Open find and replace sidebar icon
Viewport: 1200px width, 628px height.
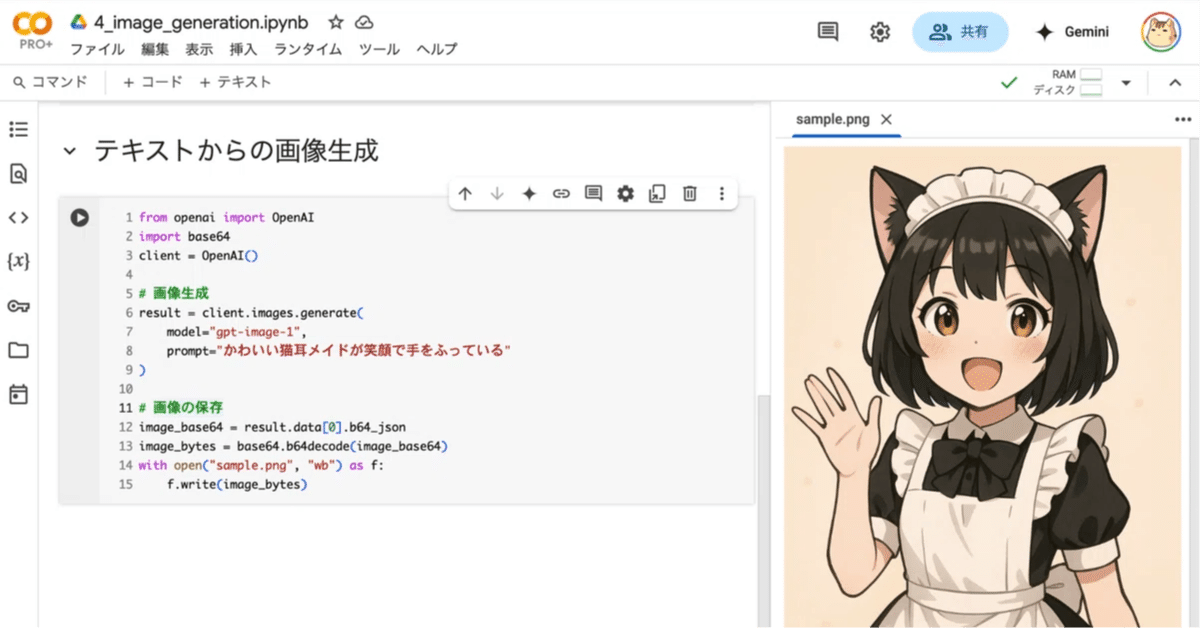click(x=18, y=174)
